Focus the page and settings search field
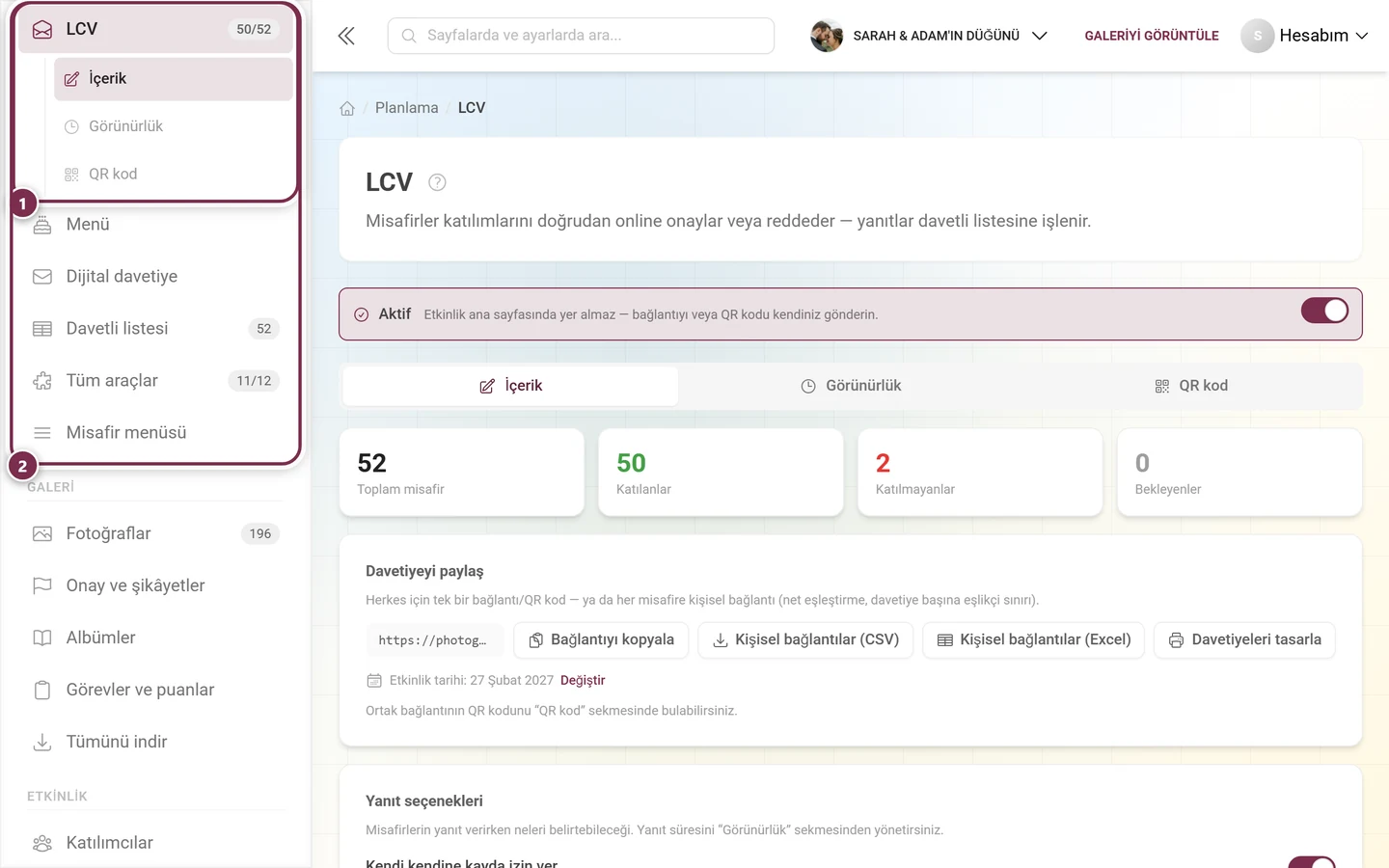The image size is (1389, 868). point(581,36)
